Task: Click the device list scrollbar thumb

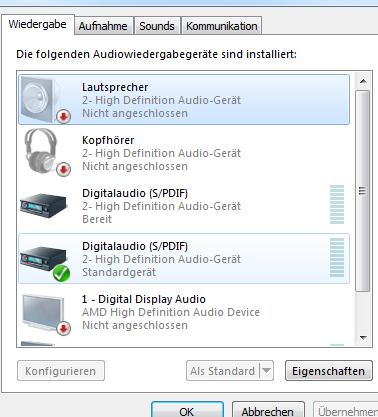Action: [363, 191]
